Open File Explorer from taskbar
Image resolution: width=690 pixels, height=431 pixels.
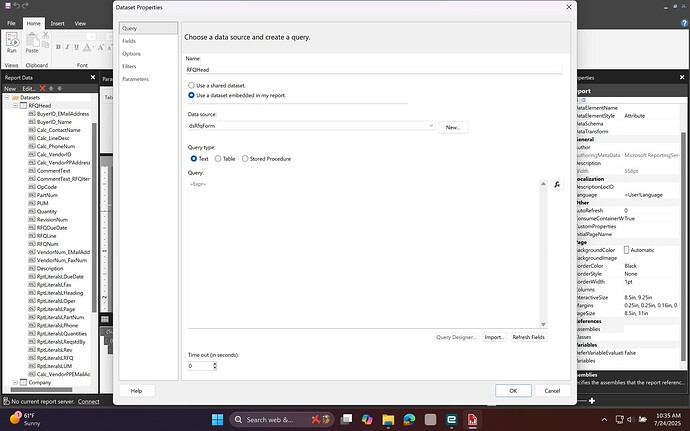(388, 420)
